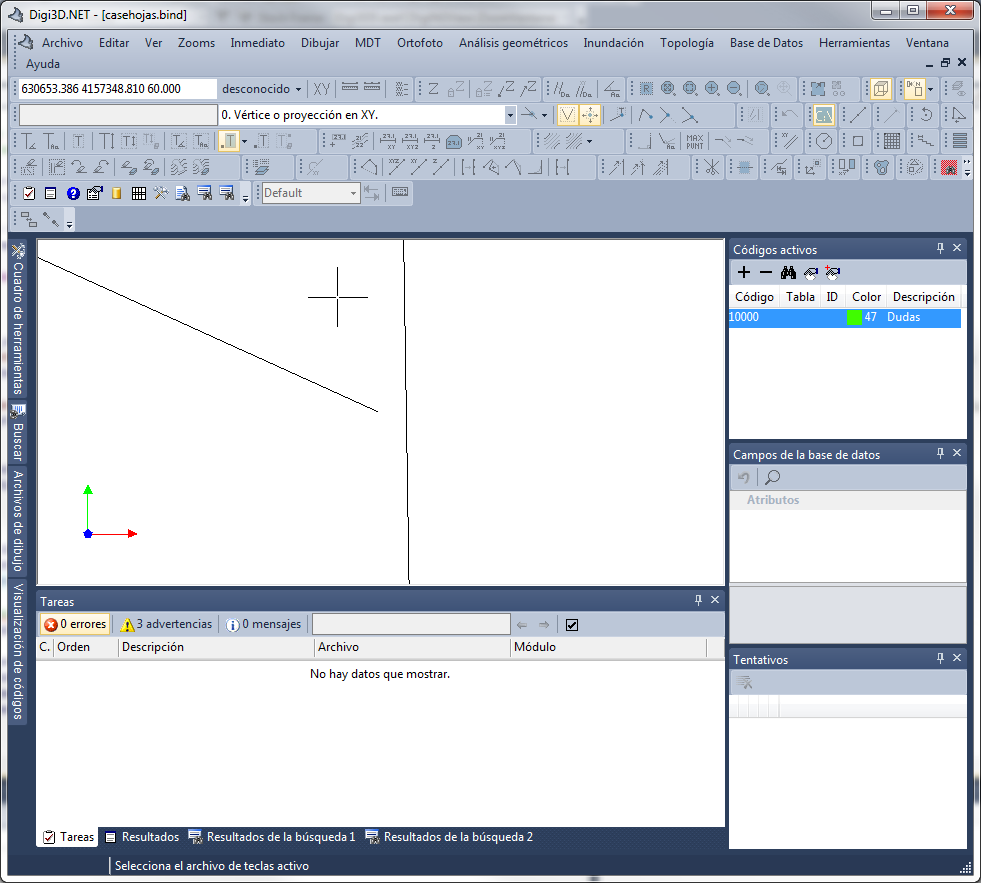The height and width of the screenshot is (883, 981).
Task: Click the green color swatch for code 10000
Action: click(854, 317)
